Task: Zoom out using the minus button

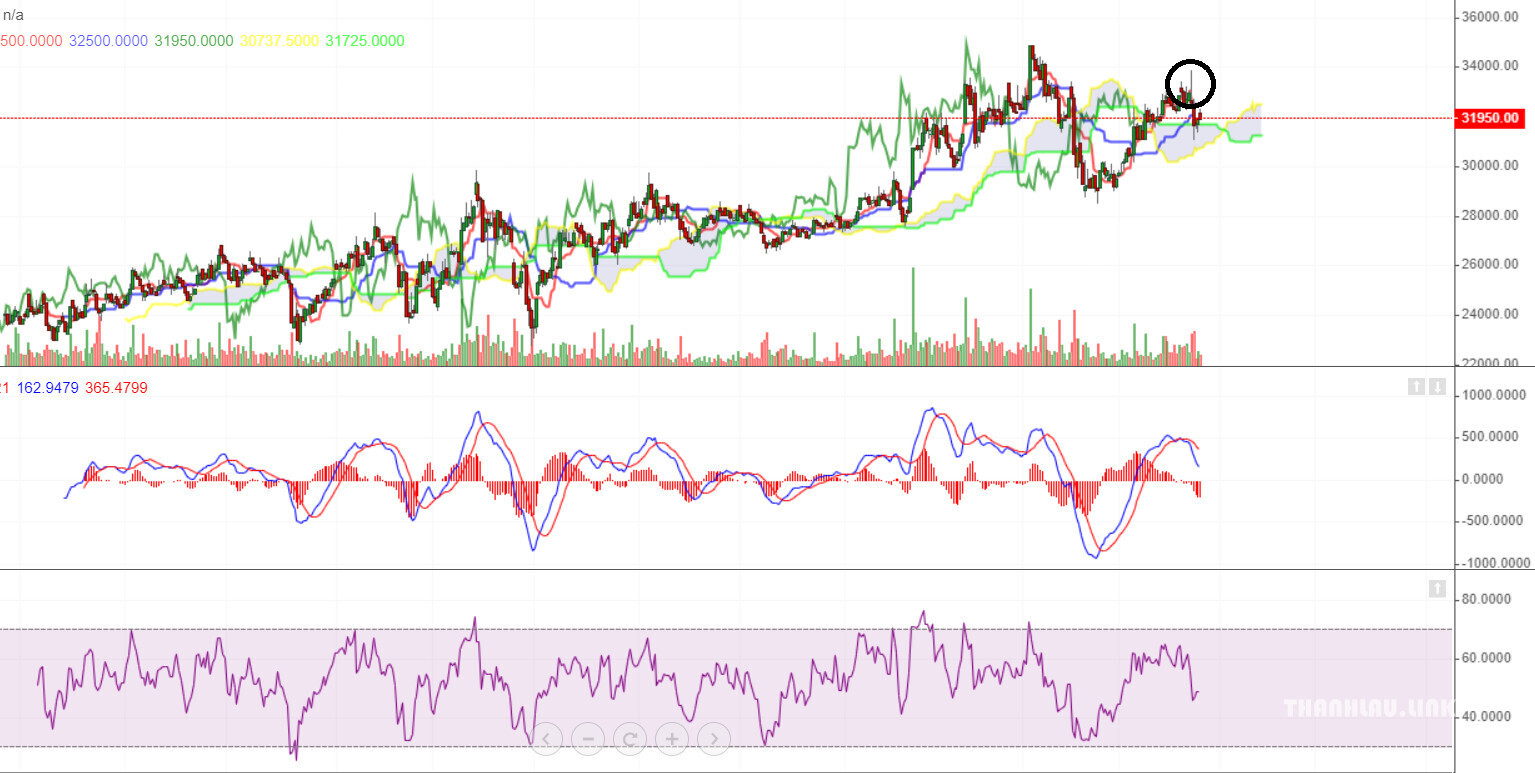Action: (588, 740)
